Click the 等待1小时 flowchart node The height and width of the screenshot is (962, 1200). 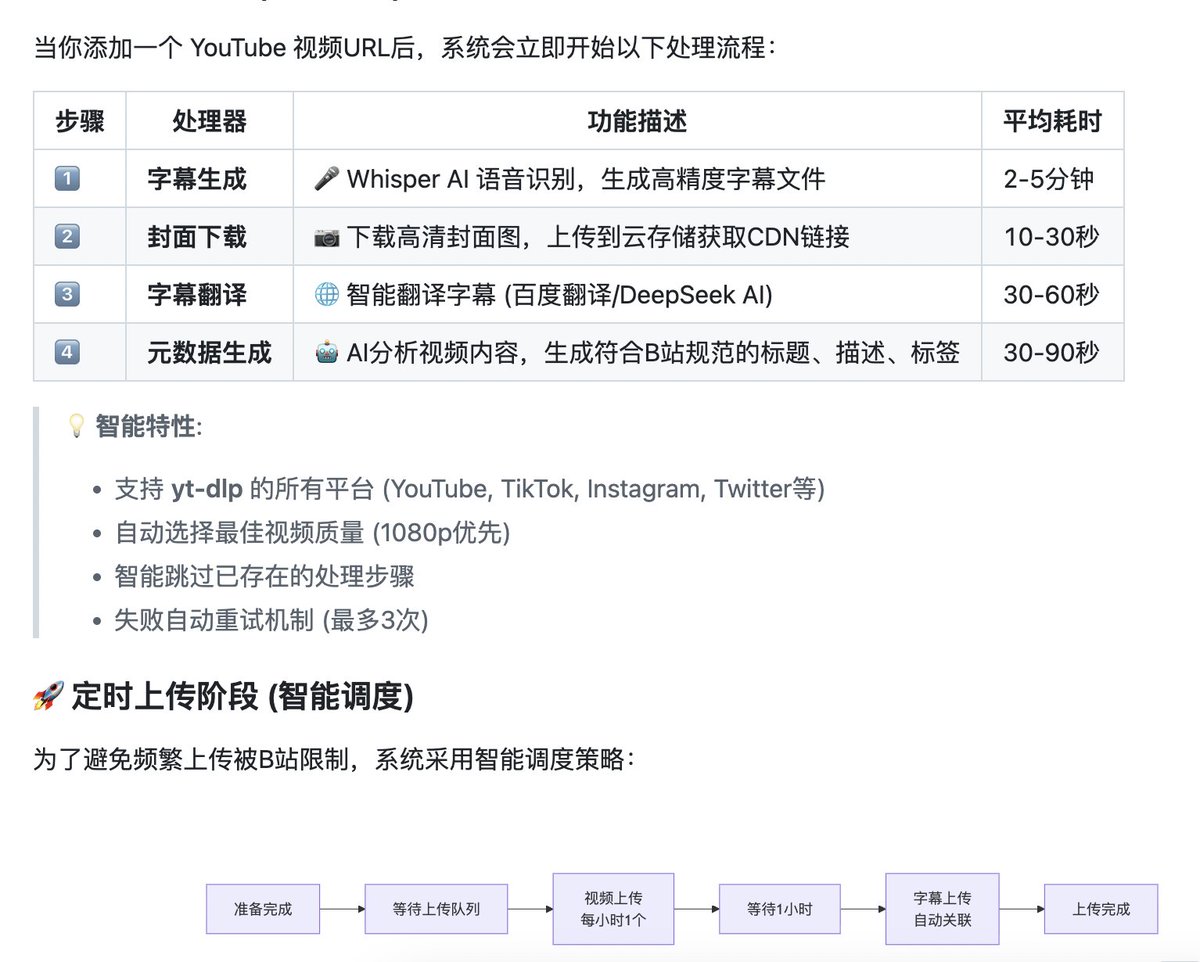pos(779,909)
